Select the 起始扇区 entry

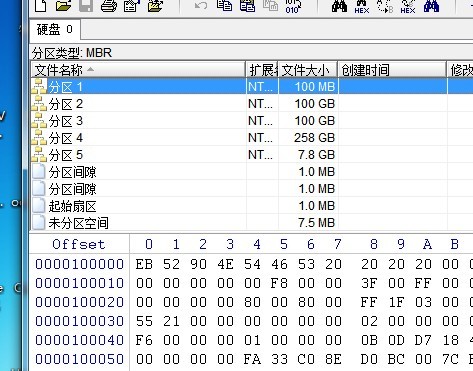pyautogui.click(x=72, y=206)
